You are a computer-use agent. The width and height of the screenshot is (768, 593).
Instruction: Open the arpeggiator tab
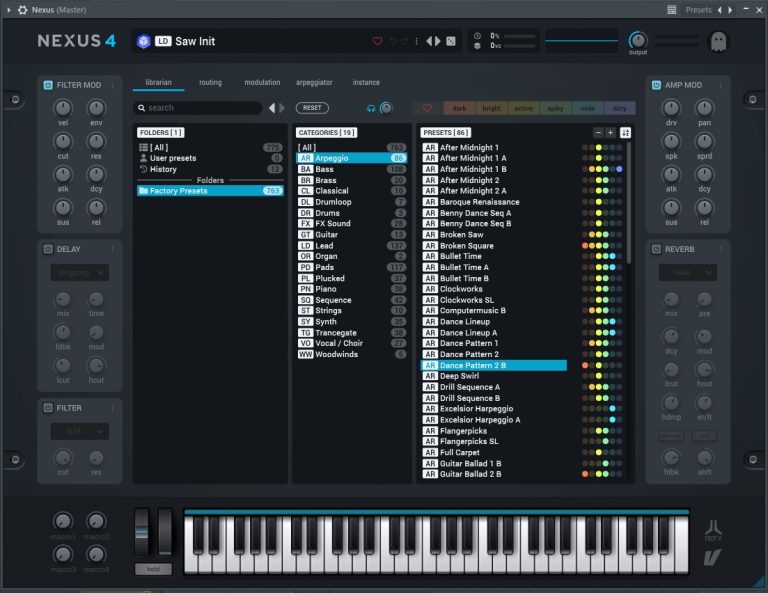(x=314, y=82)
